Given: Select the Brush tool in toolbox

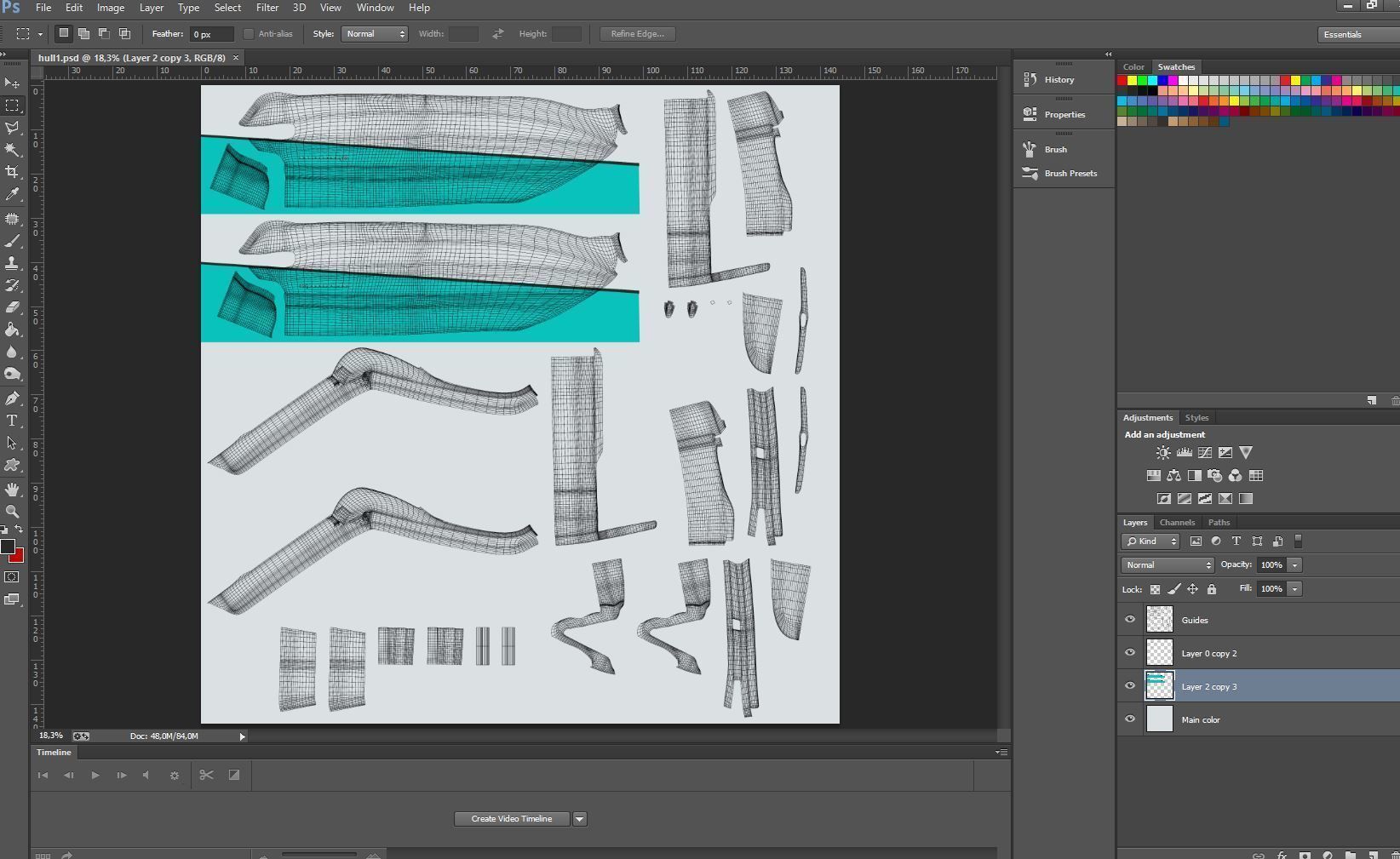Looking at the screenshot, I should [12, 241].
